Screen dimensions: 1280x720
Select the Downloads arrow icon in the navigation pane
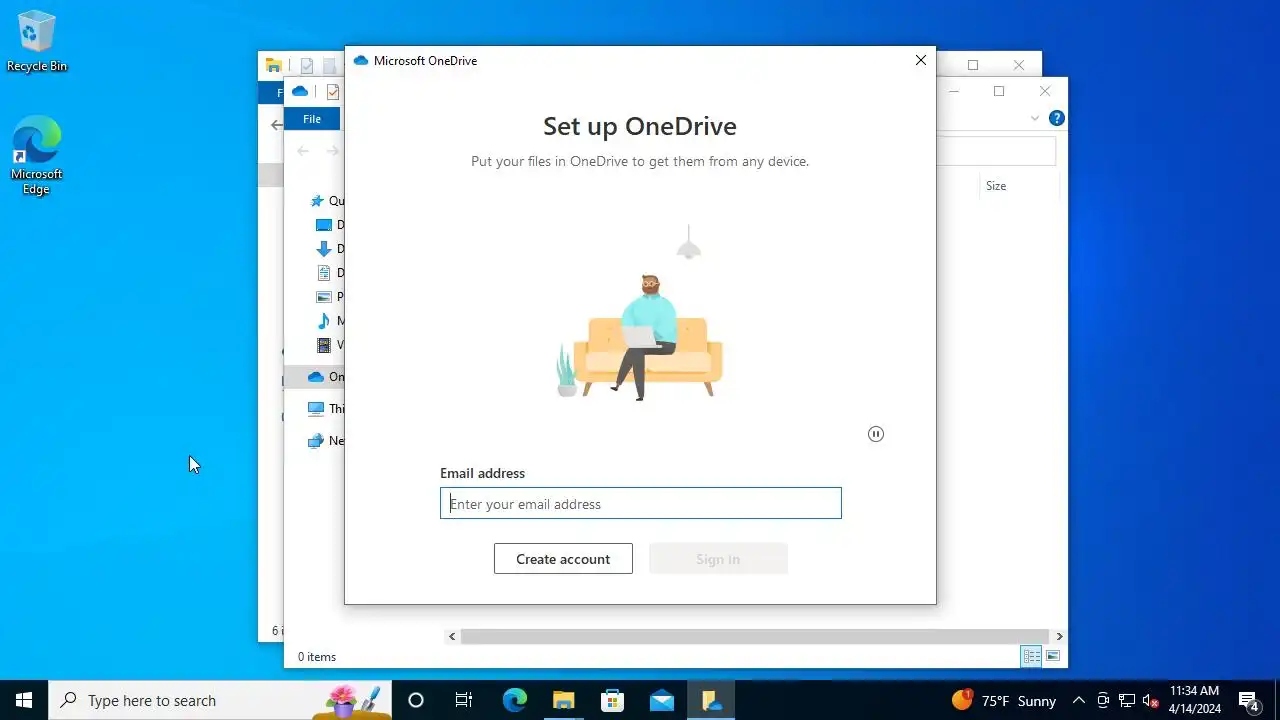(x=324, y=249)
